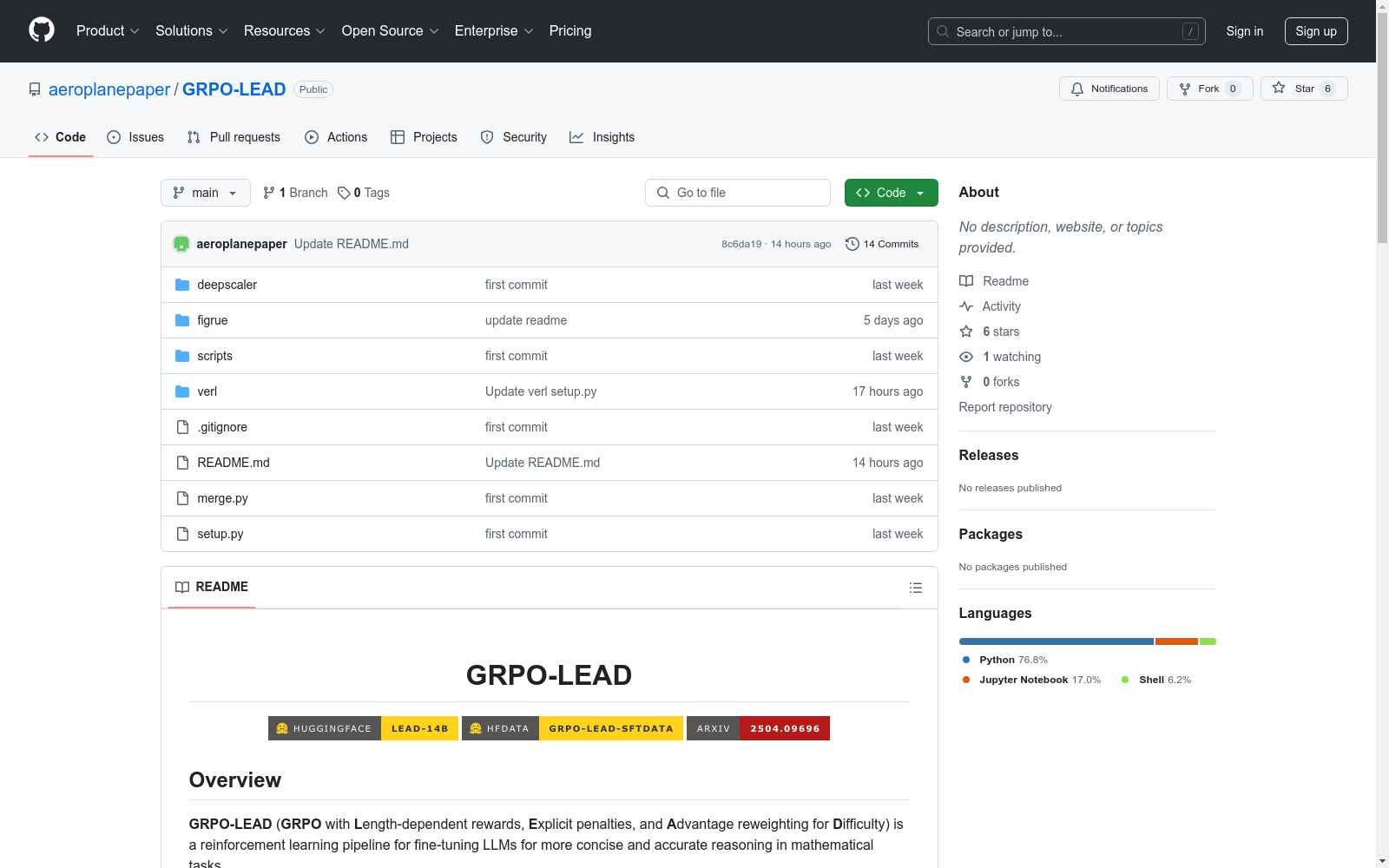Open the GRPO-LEAD repository link
Screen dimensions: 1389x868
pyautogui.click(x=234, y=89)
